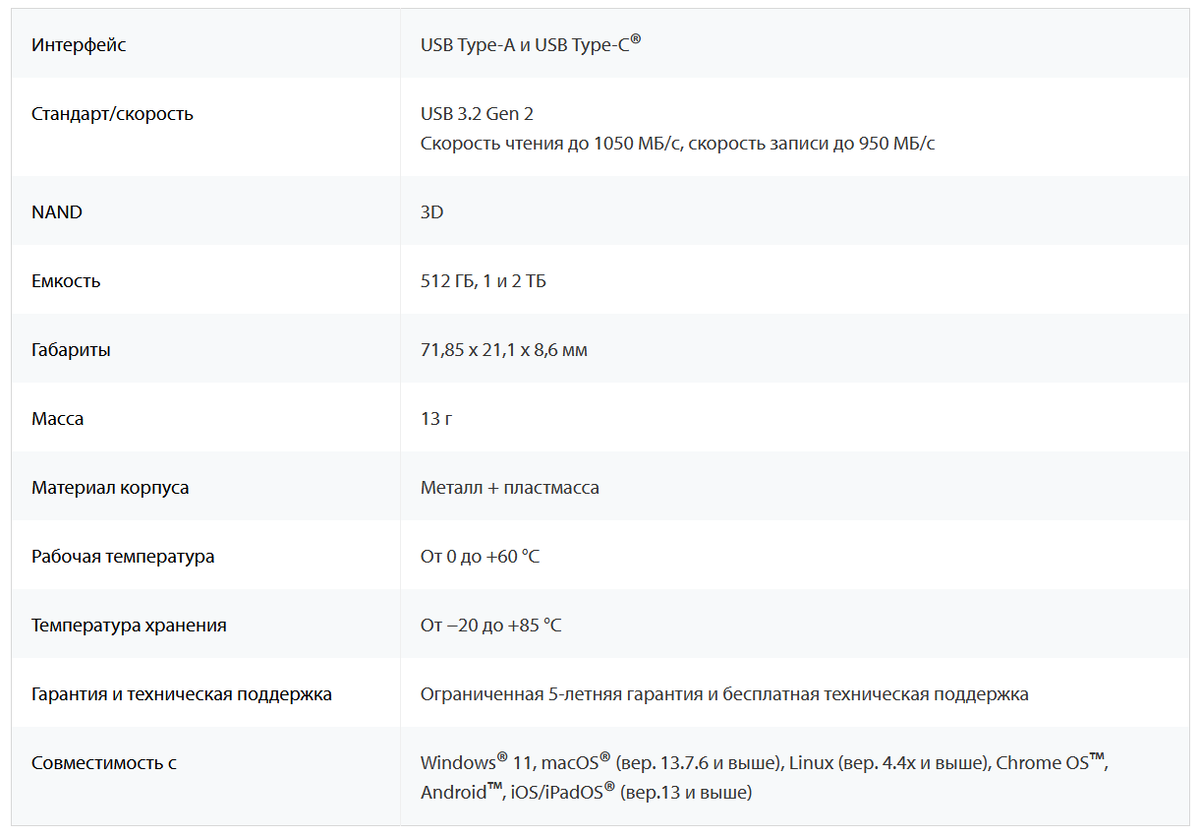
Task: Click the read speed 1050 МБ/с line
Action: click(678, 143)
